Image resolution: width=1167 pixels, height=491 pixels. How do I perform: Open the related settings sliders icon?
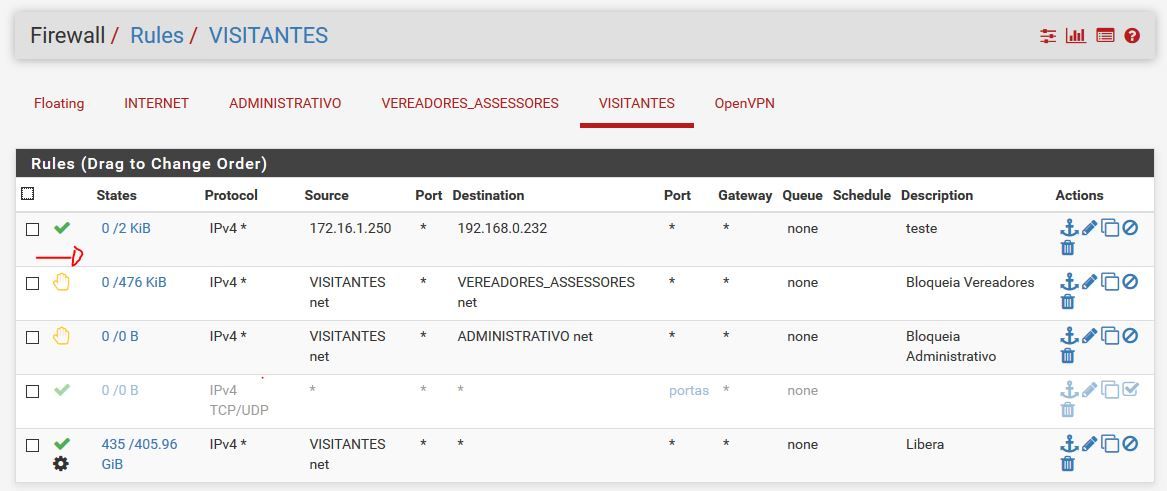tap(1047, 36)
